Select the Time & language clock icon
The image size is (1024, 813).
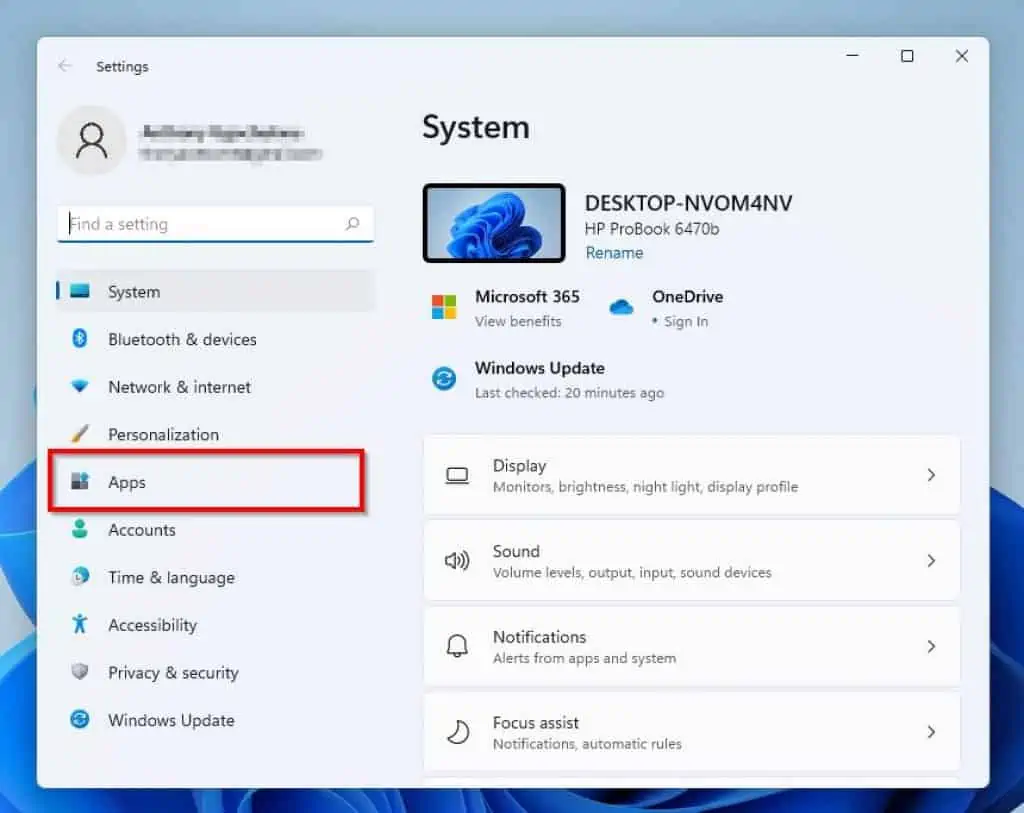[x=80, y=578]
